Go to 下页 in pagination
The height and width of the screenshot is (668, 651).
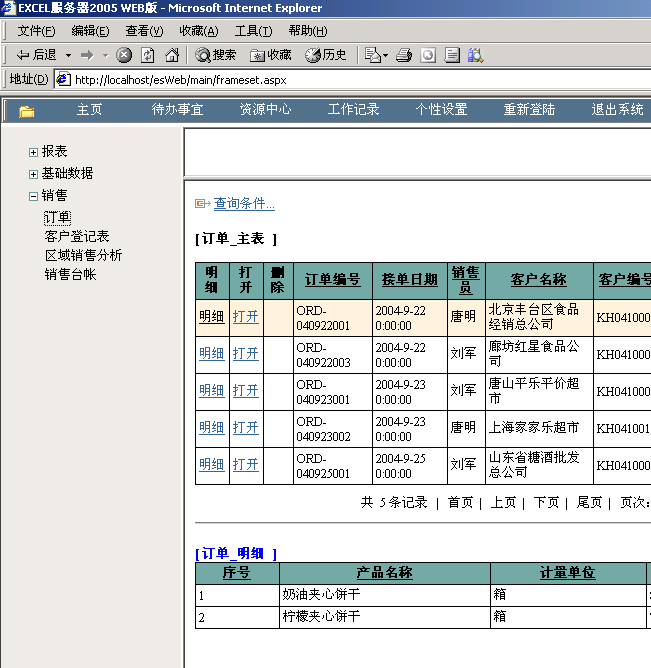546,502
